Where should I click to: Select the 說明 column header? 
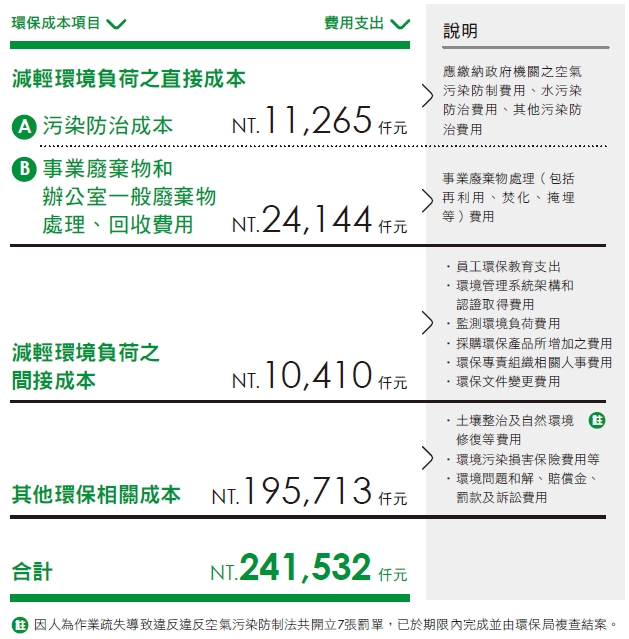pos(461,31)
